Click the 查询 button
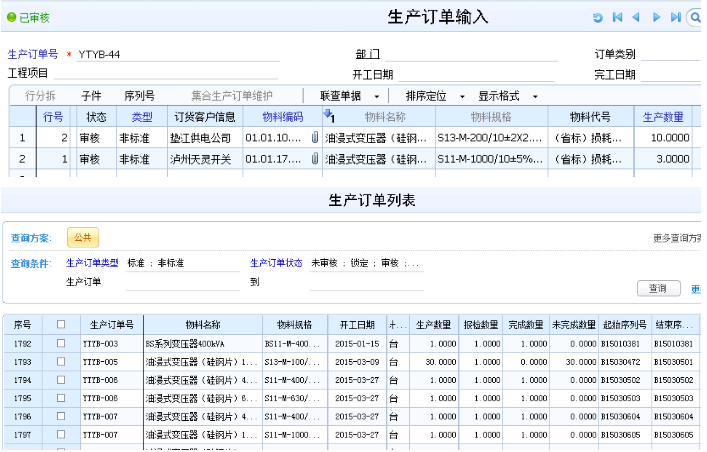 (659, 288)
